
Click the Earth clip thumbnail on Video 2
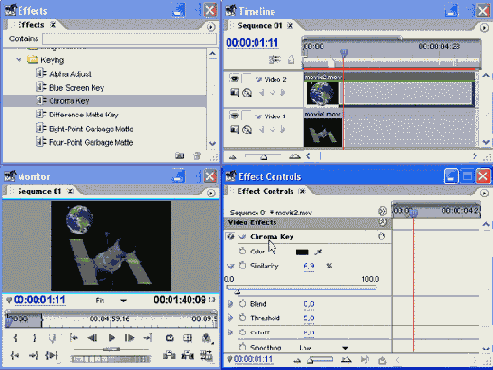[x=322, y=93]
